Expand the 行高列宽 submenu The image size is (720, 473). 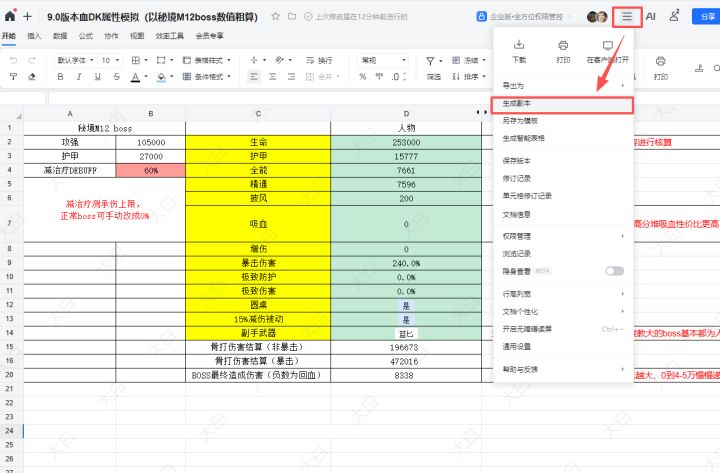click(563, 294)
